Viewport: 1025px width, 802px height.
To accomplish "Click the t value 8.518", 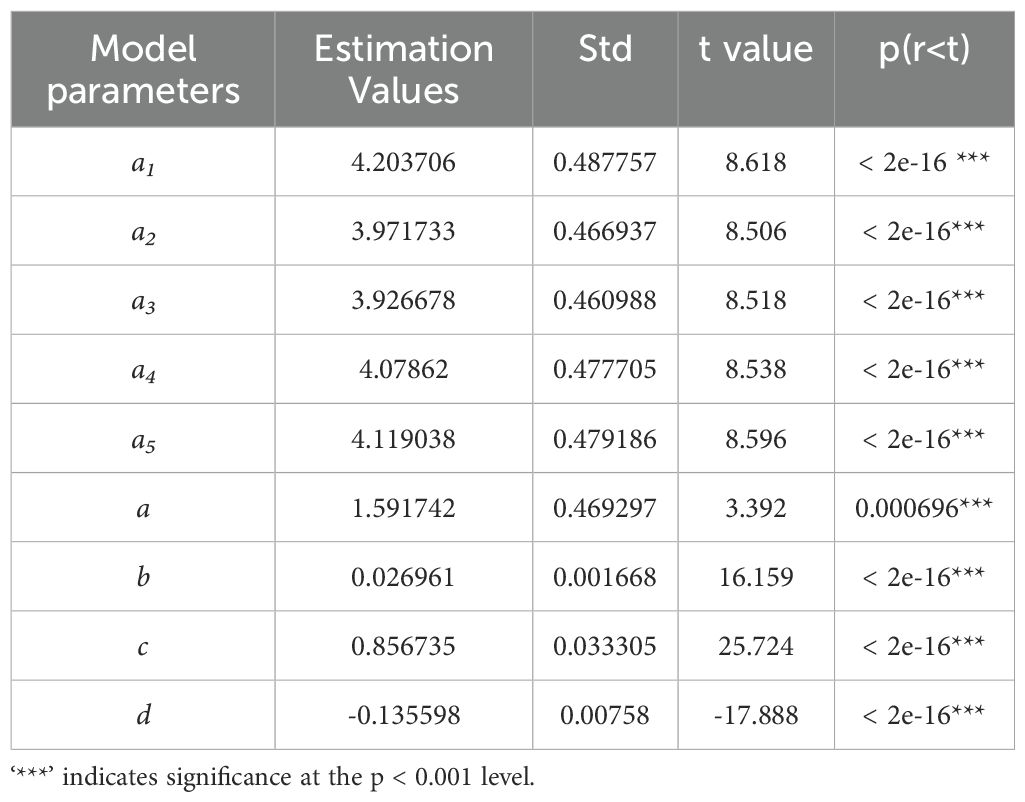I will point(756,300).
